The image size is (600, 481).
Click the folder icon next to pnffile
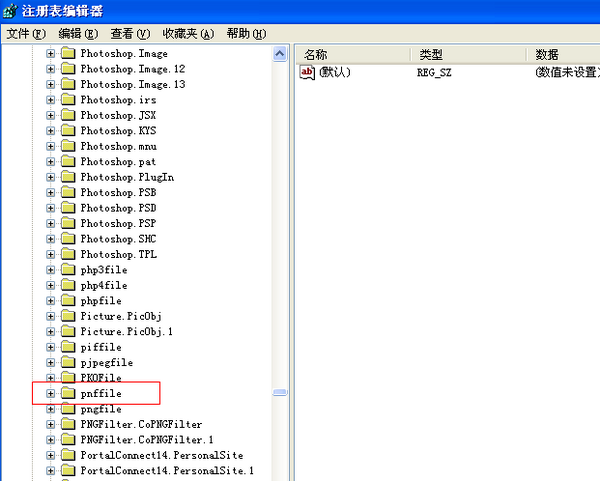(x=68, y=394)
